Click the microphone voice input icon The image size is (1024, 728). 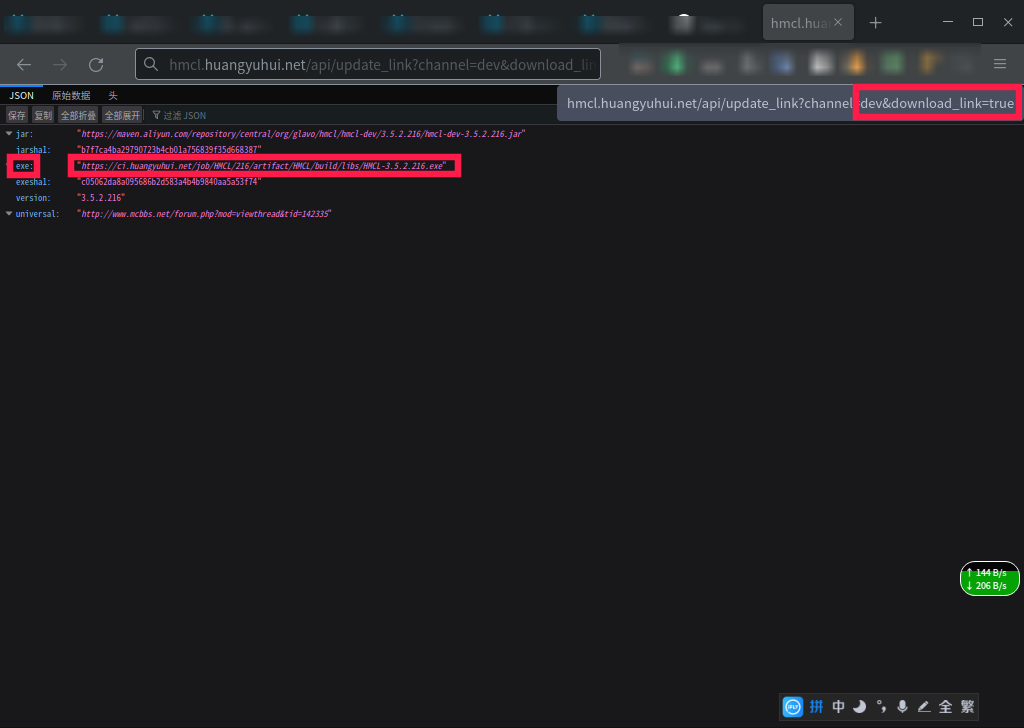coord(903,706)
